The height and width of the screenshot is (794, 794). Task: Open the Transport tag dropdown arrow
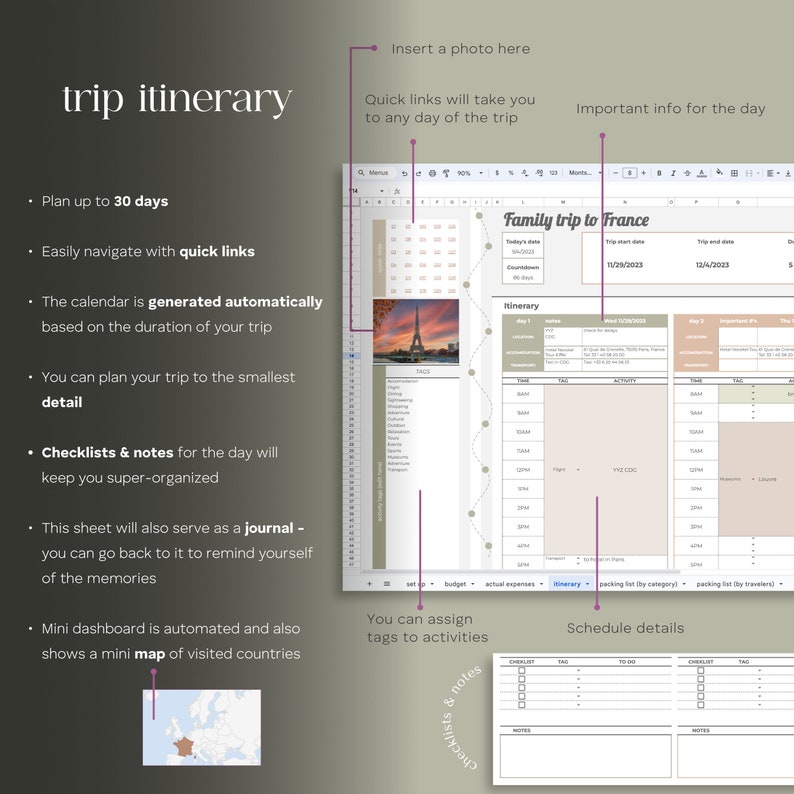(x=578, y=560)
